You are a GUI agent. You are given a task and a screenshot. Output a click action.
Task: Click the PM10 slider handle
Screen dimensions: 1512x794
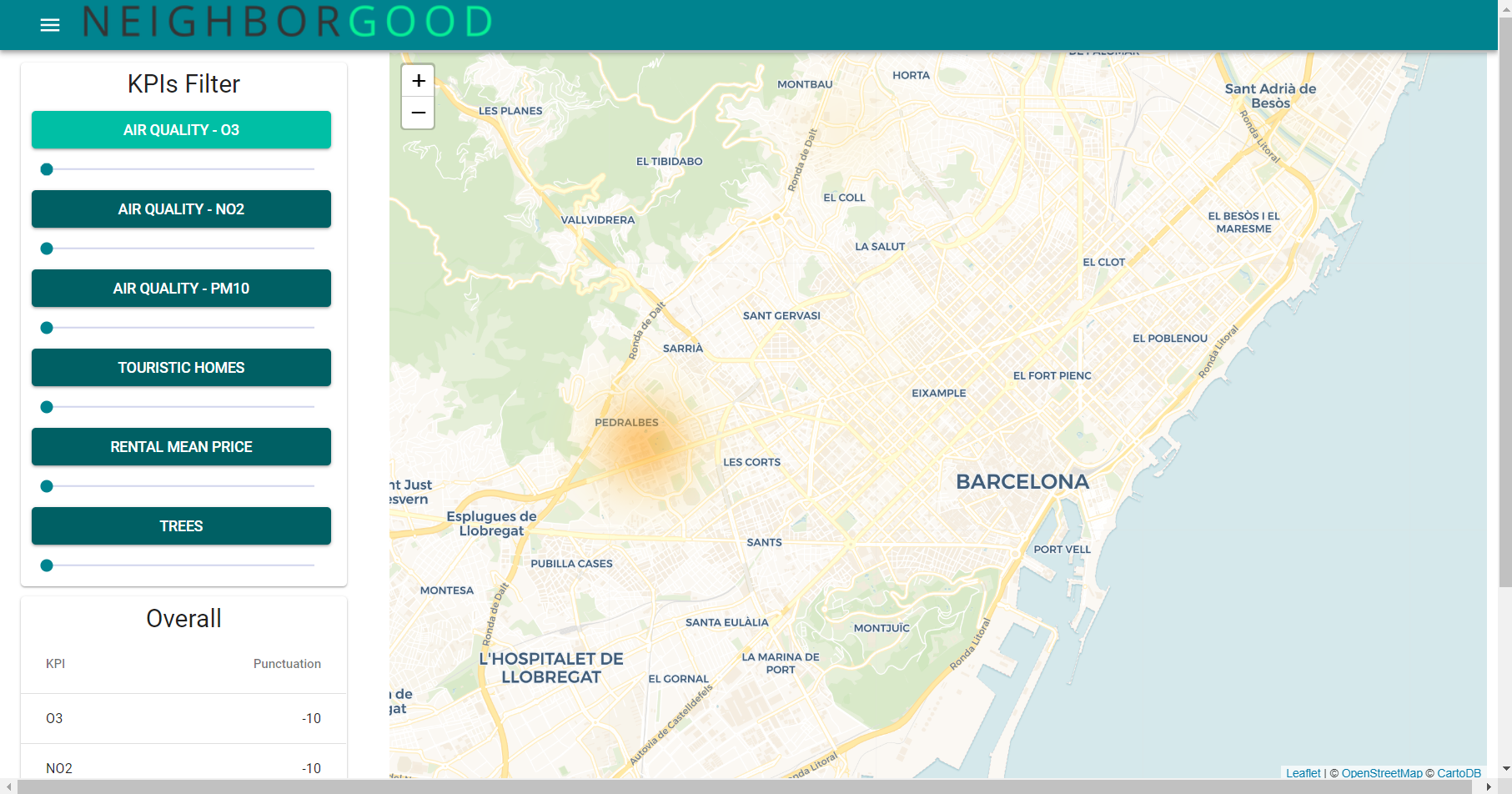pos(47,328)
